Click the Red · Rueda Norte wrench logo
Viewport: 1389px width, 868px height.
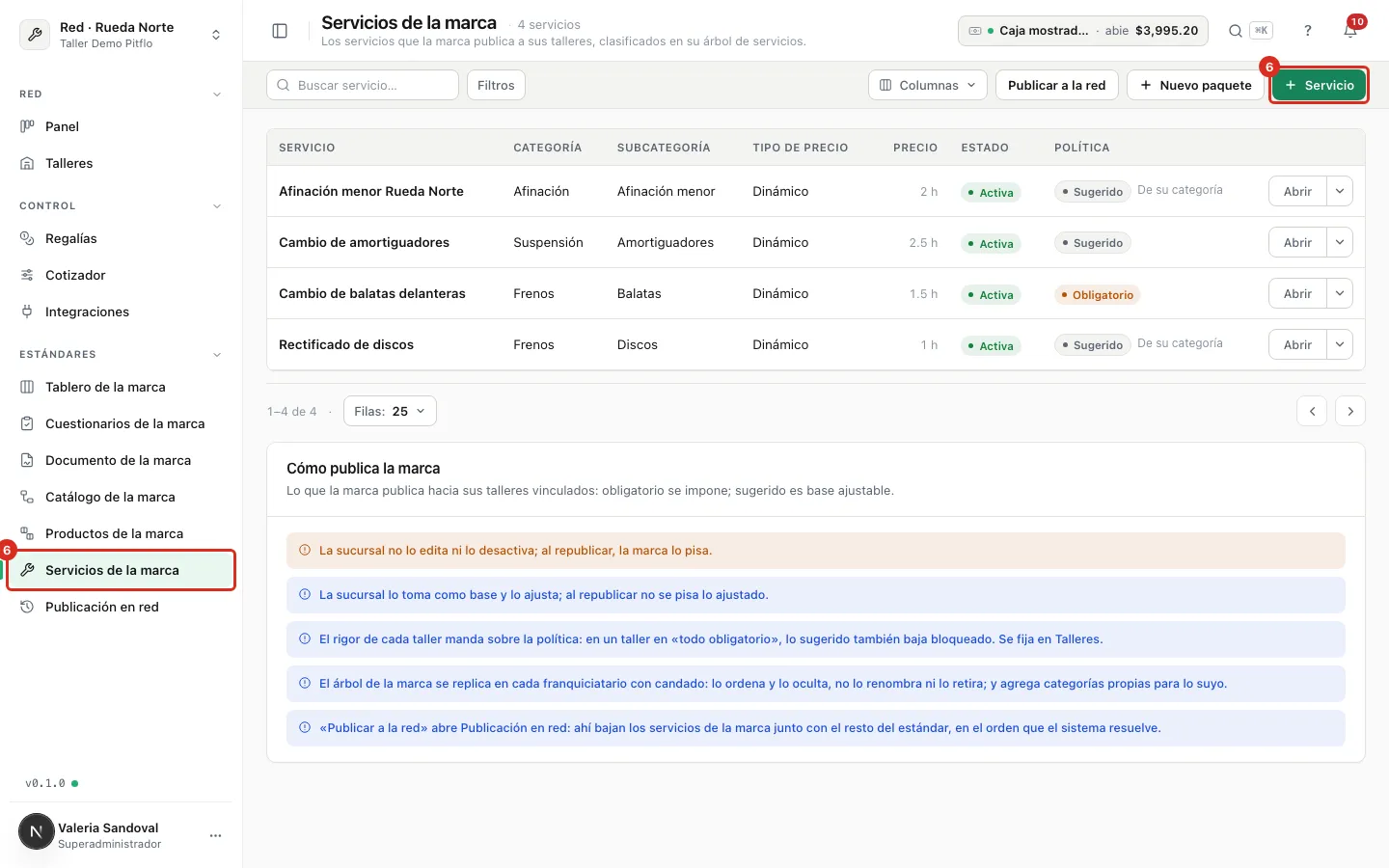36,35
